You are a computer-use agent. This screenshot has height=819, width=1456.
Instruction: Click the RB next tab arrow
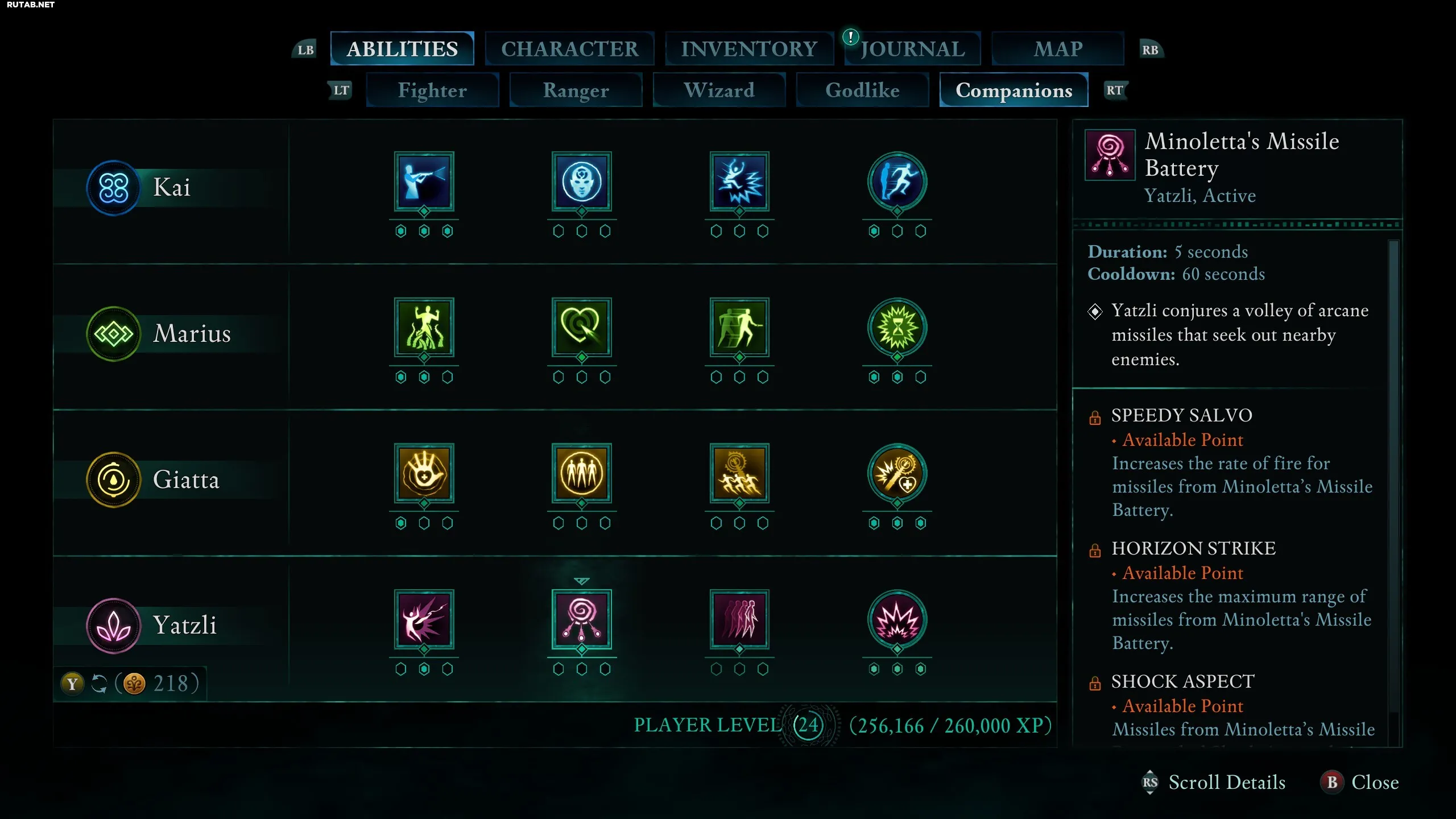point(1150,50)
